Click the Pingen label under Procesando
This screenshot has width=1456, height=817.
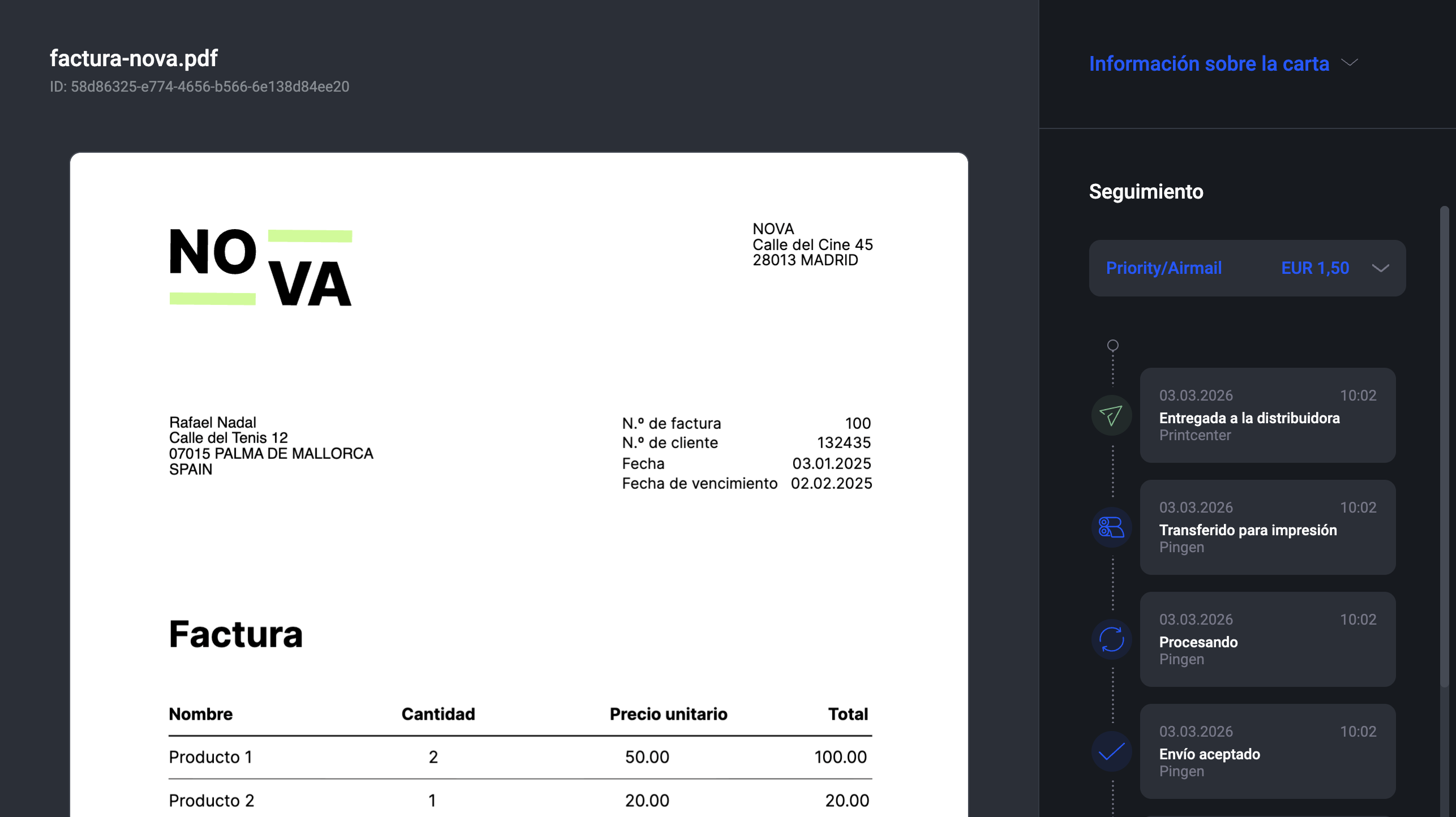1181,659
